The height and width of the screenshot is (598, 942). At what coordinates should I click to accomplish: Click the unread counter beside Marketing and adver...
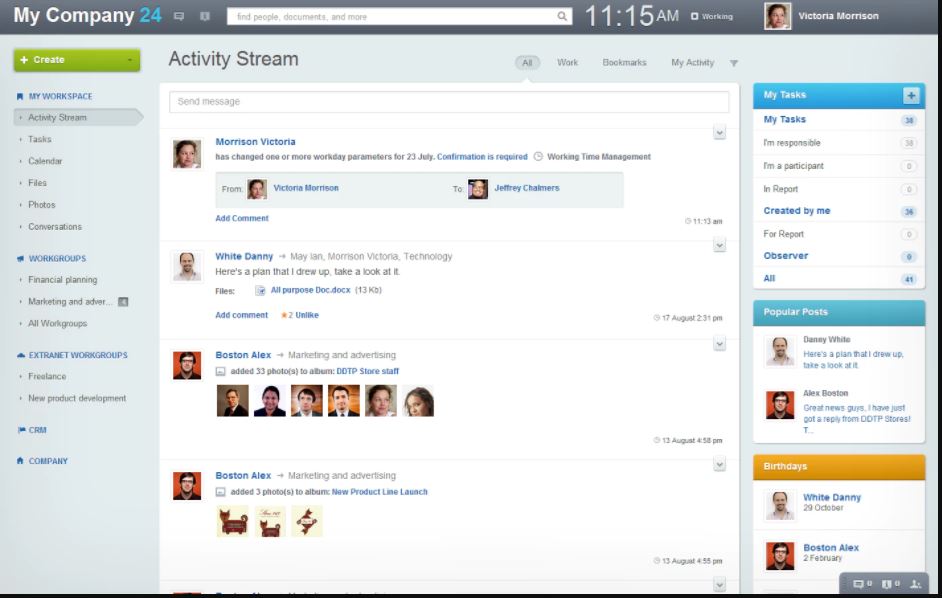click(x=123, y=302)
